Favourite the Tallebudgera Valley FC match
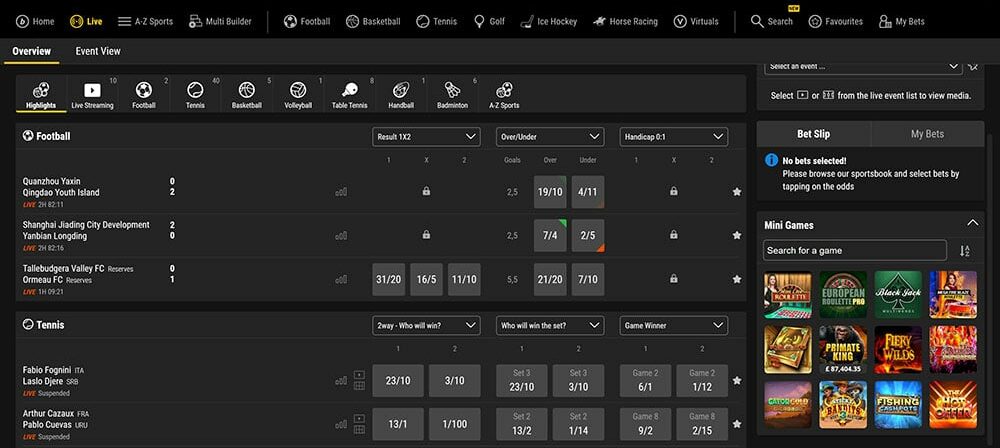 click(737, 279)
